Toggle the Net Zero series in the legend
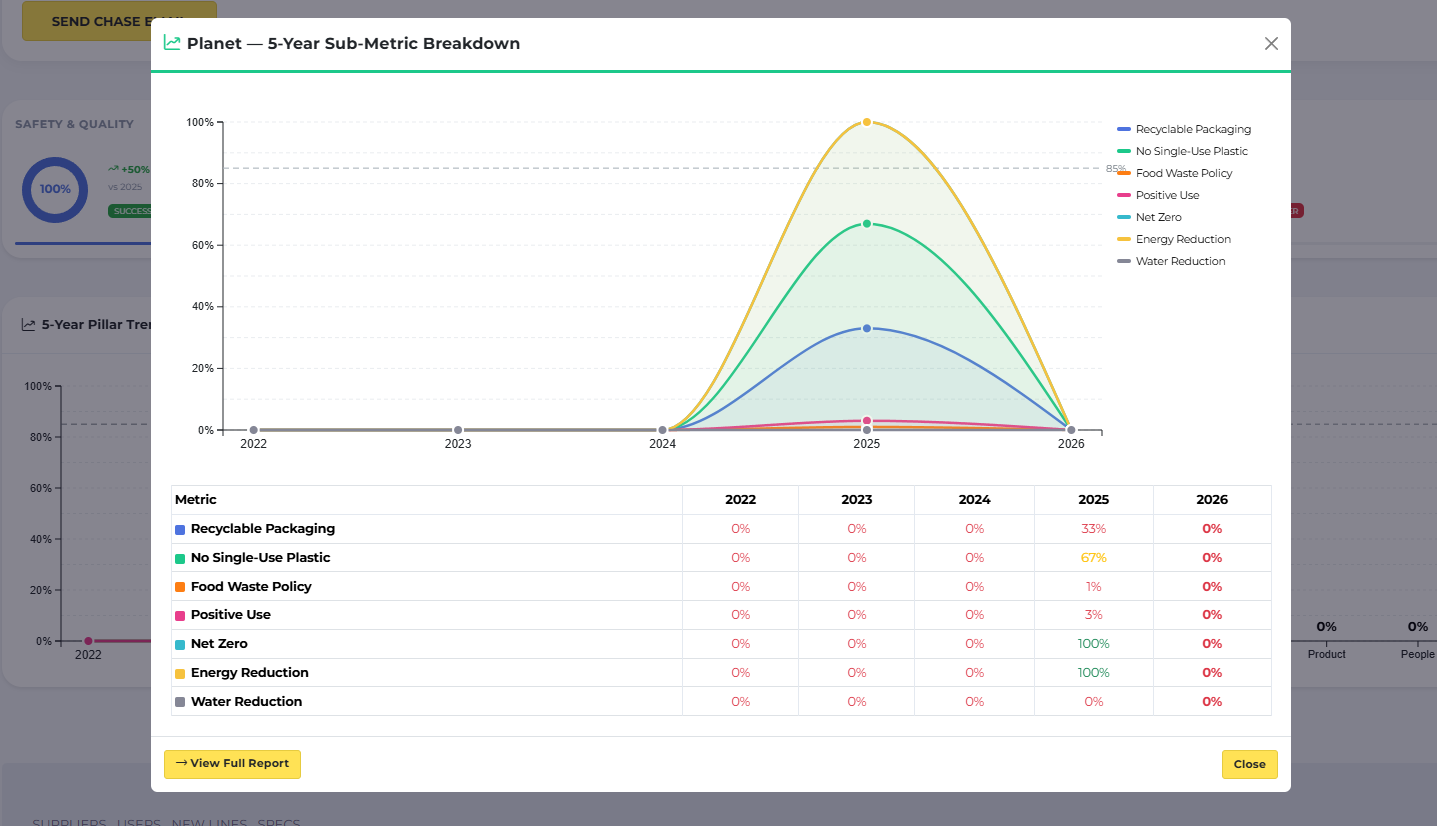The width and height of the screenshot is (1437, 826). pyautogui.click(x=1157, y=217)
